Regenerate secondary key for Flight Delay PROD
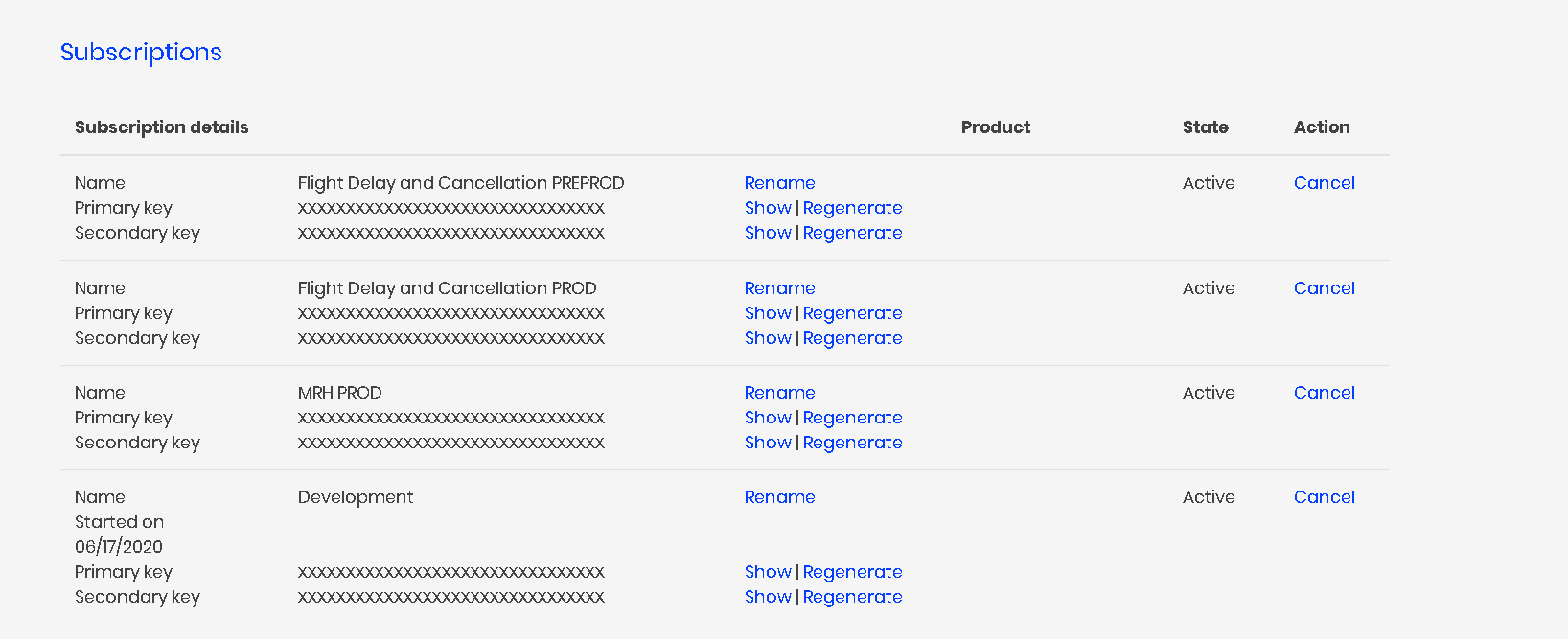1568x639 pixels. pos(852,338)
